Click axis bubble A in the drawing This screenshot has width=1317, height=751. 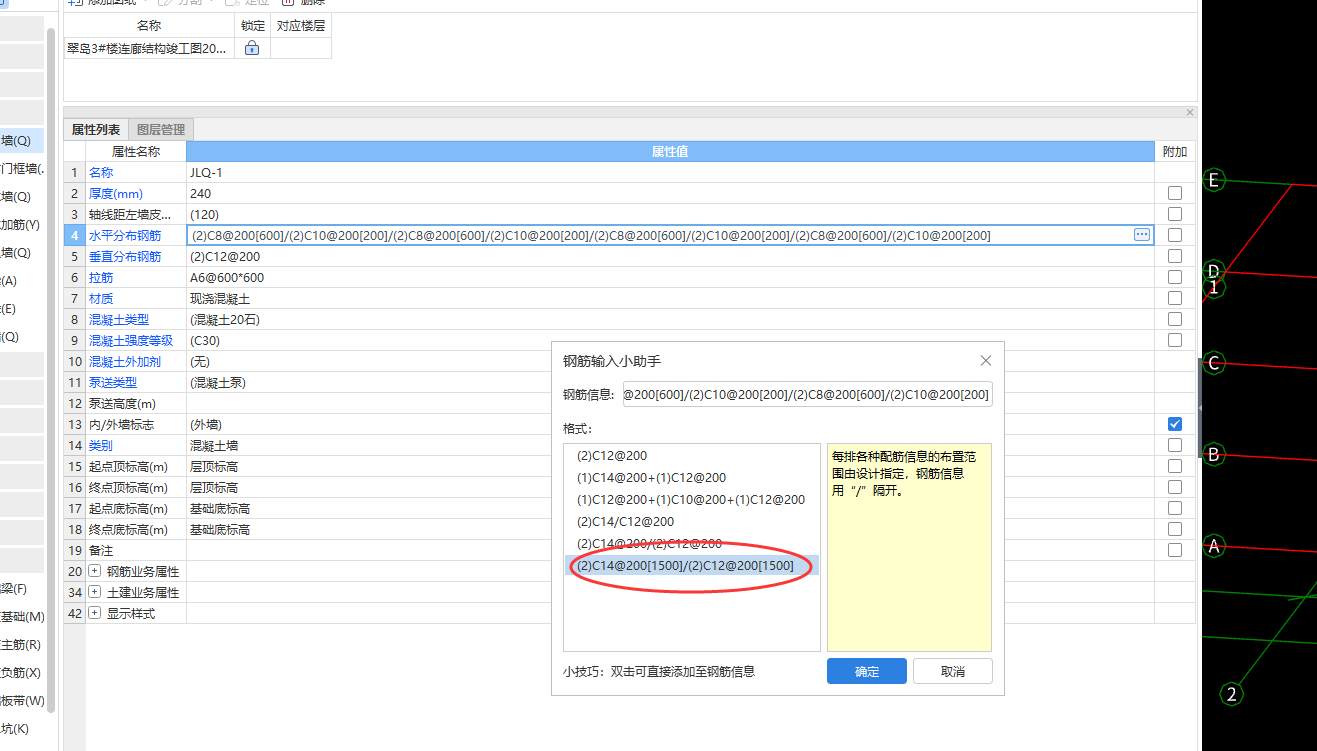[1214, 546]
